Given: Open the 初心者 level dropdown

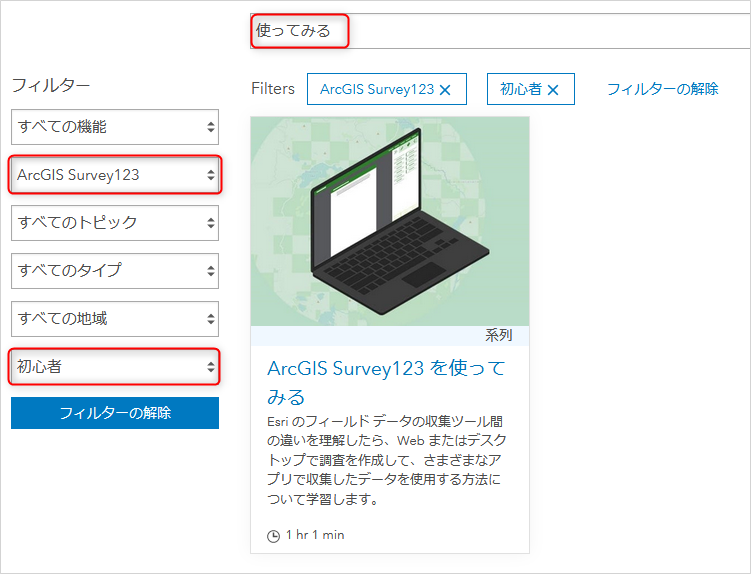Looking at the screenshot, I should coord(115,367).
